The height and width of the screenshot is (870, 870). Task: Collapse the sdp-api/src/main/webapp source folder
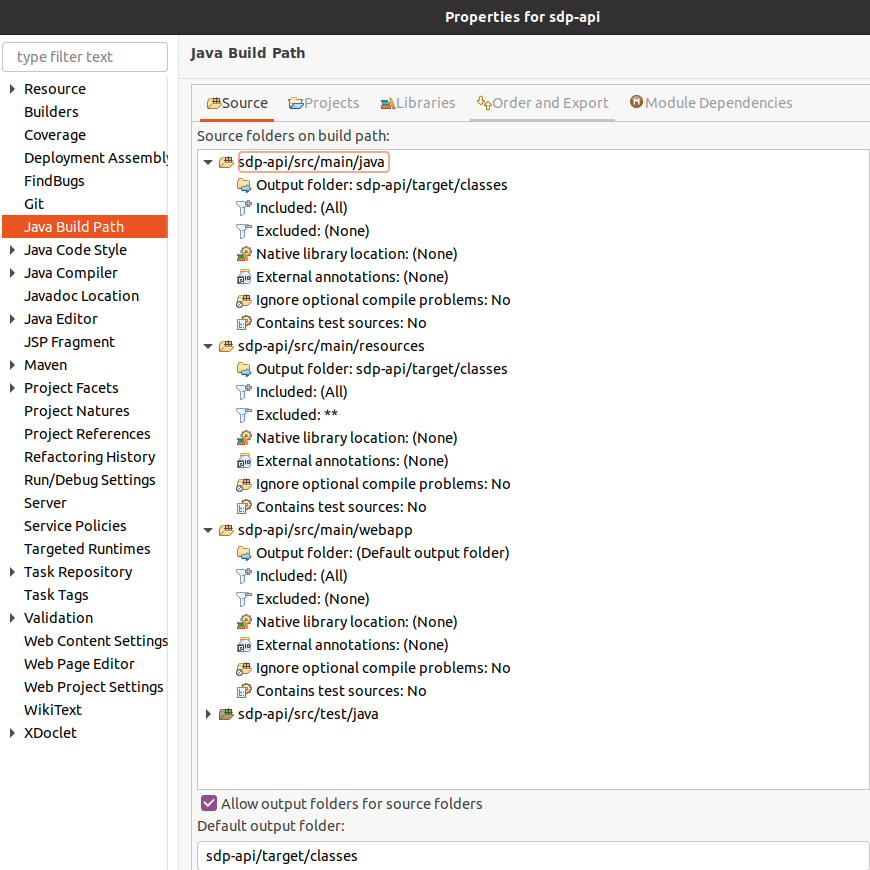(x=208, y=530)
